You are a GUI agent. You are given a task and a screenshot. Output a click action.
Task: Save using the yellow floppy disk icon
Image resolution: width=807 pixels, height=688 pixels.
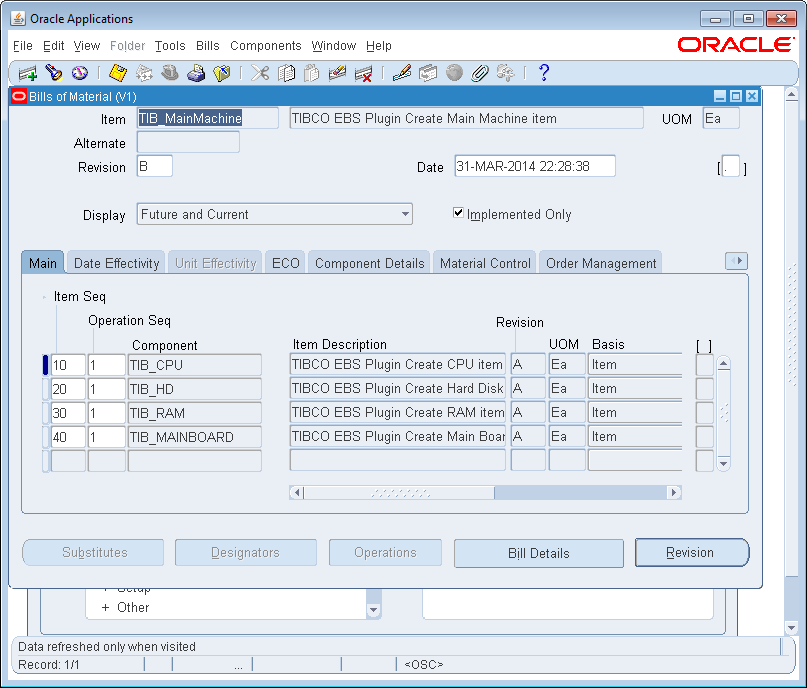tap(118, 73)
